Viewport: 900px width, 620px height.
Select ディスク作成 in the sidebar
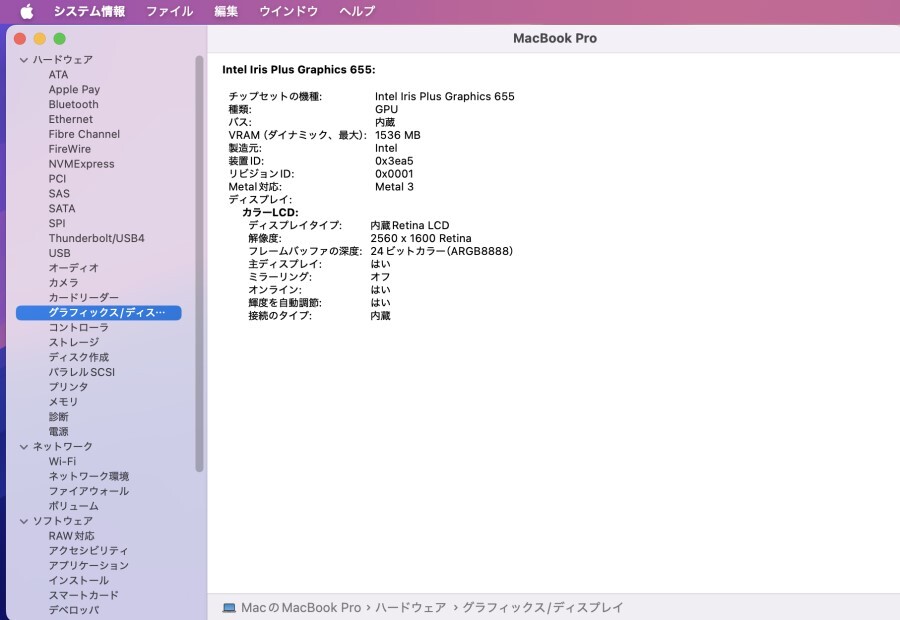point(79,358)
